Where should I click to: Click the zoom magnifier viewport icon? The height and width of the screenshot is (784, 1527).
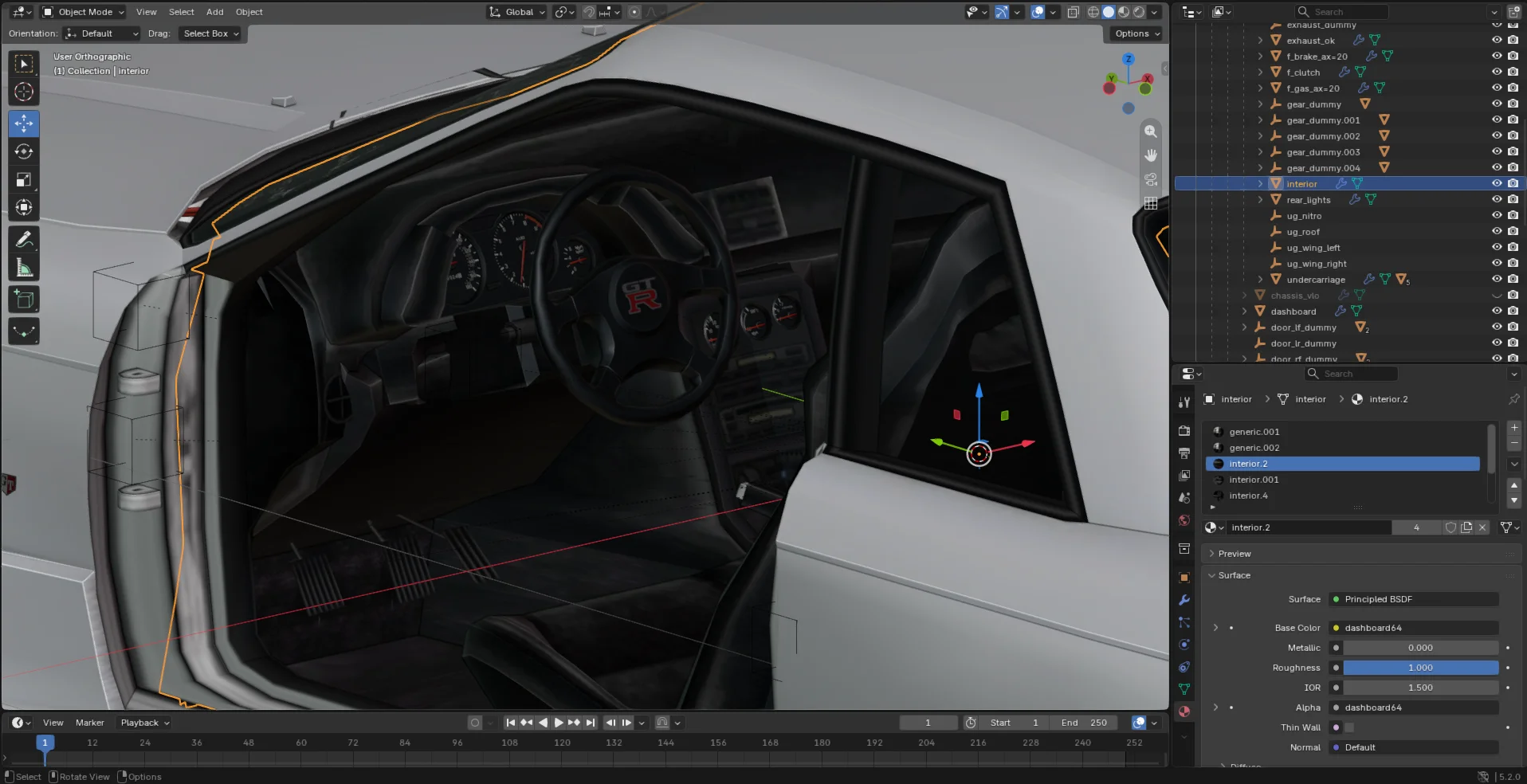(x=1151, y=131)
